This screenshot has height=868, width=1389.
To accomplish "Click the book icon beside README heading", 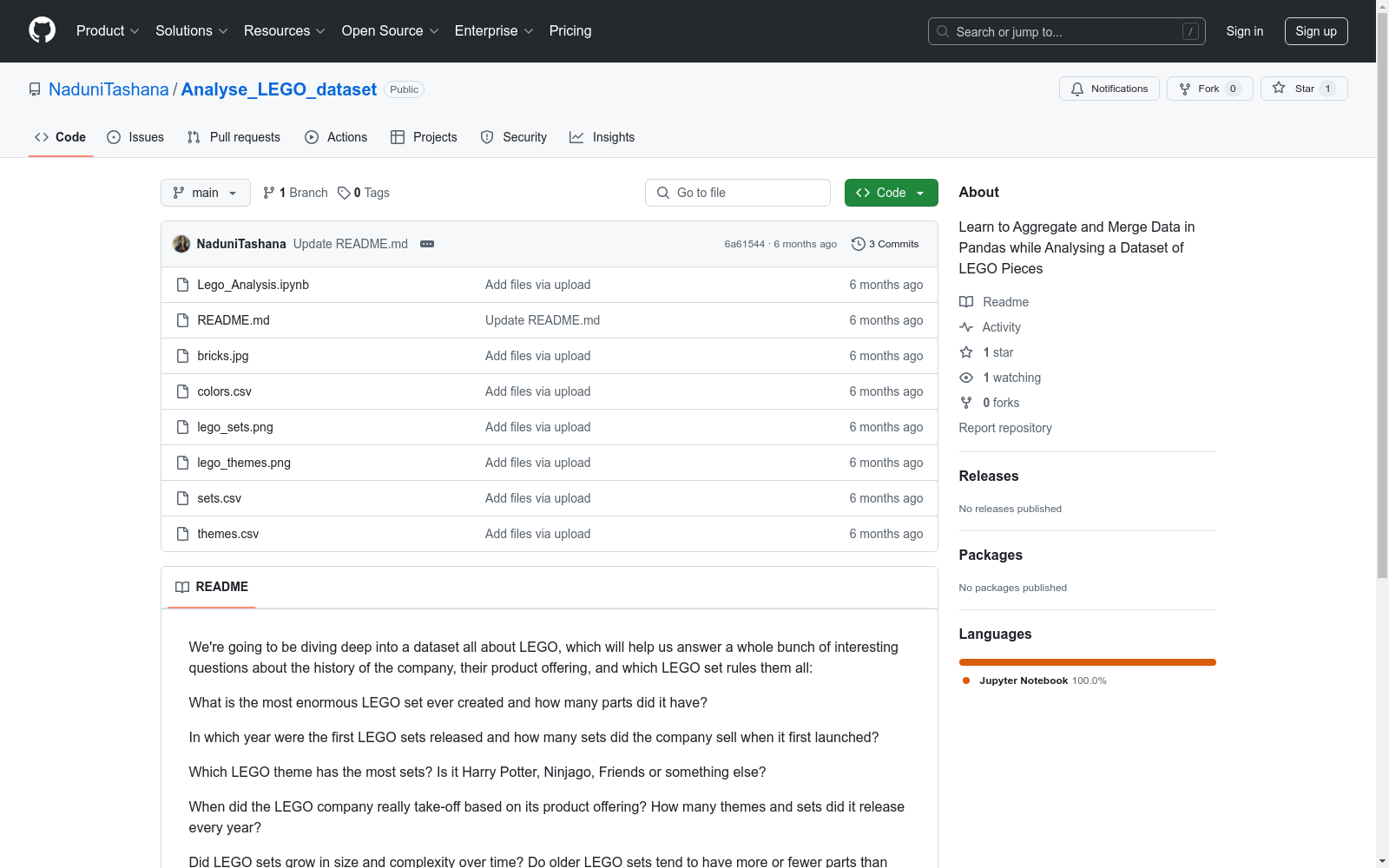I will pos(182,588).
